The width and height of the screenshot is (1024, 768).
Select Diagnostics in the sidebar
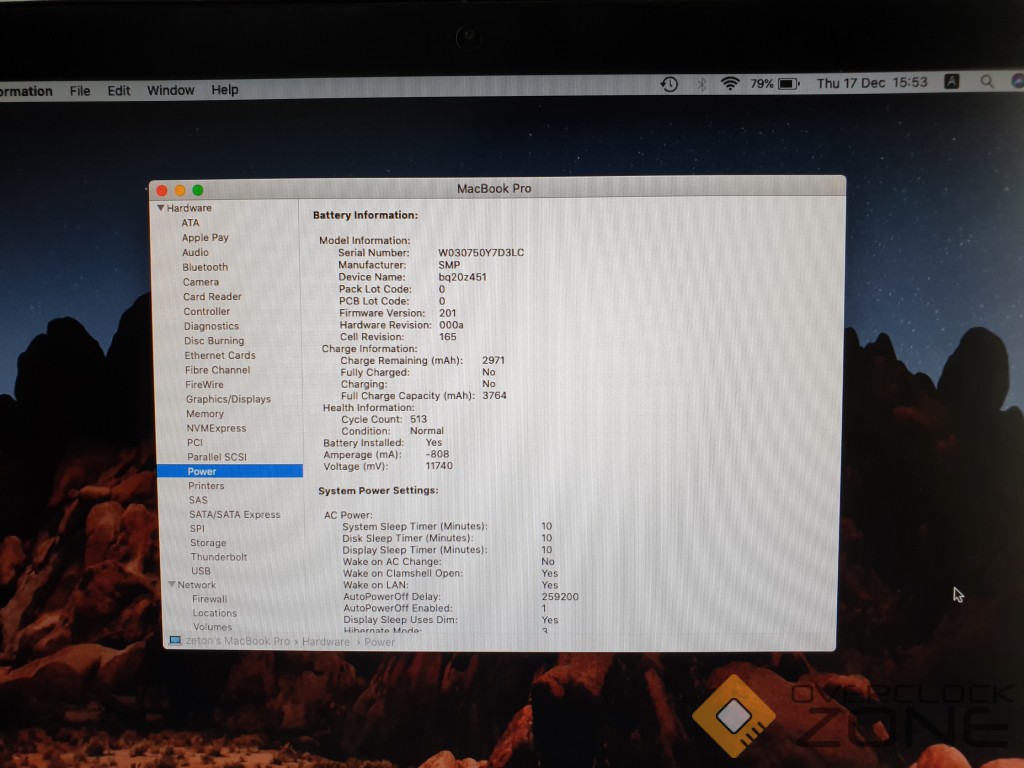[211, 326]
